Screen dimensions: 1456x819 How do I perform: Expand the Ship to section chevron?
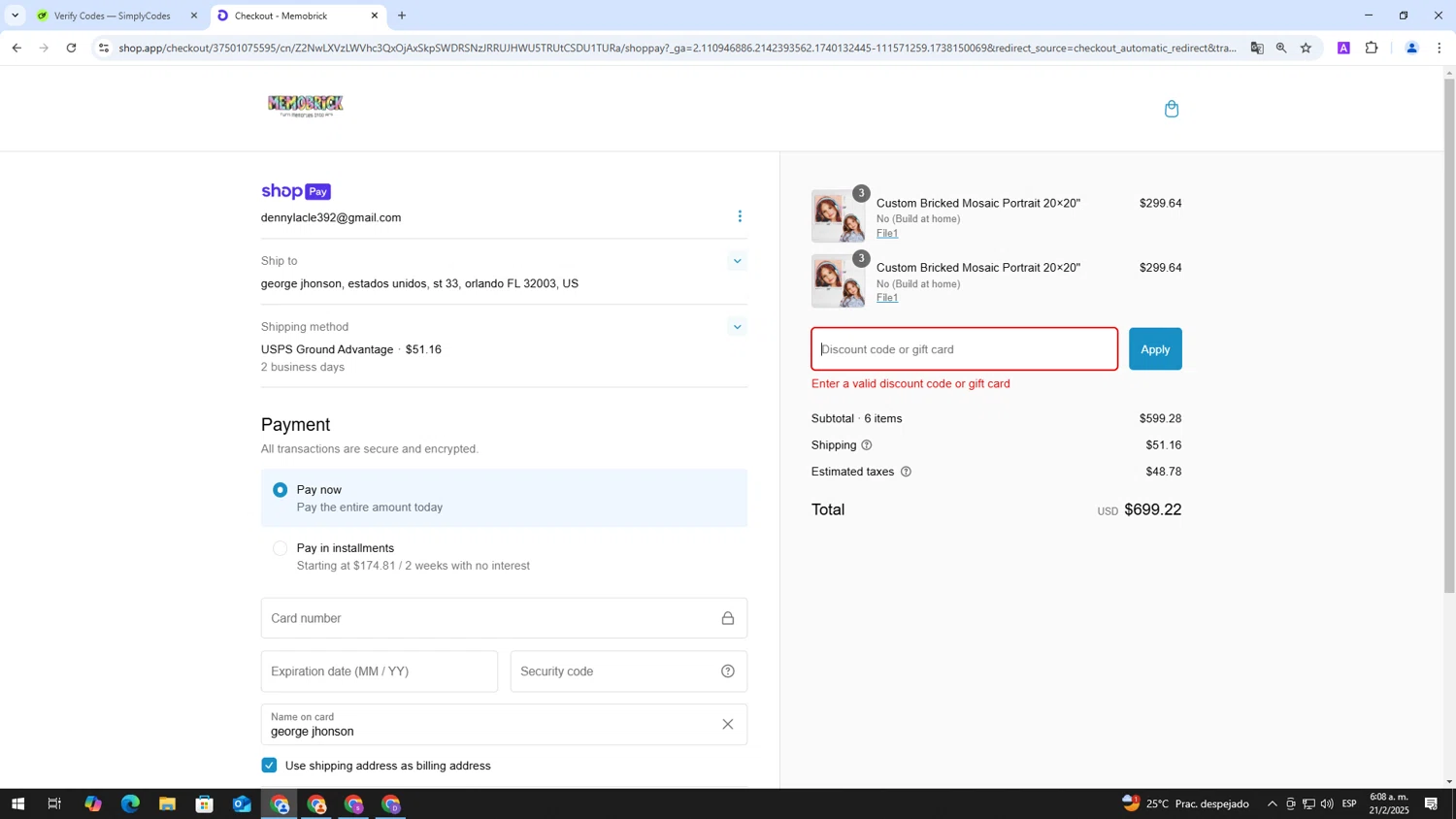[737, 261]
